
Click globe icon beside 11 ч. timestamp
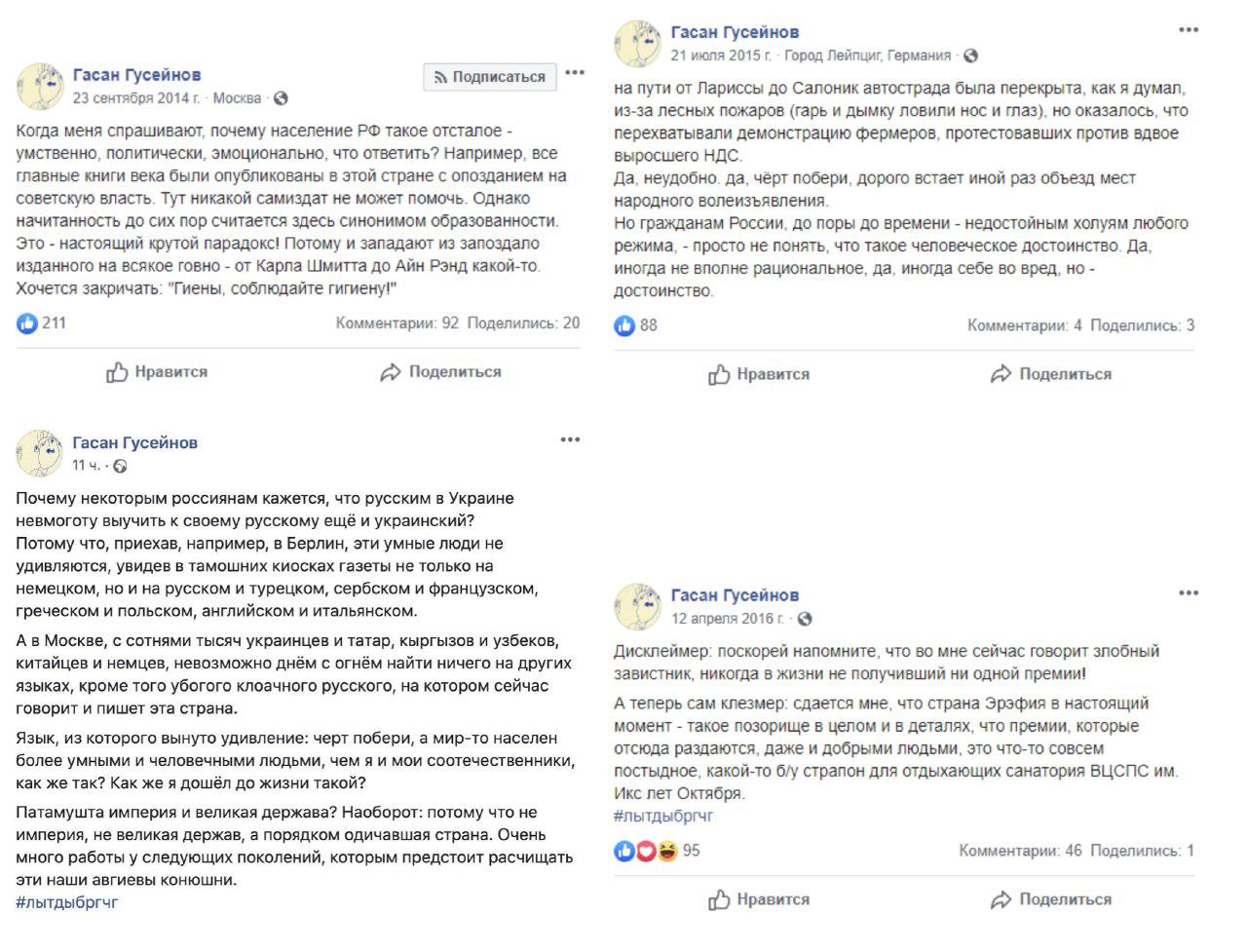pyautogui.click(x=120, y=466)
